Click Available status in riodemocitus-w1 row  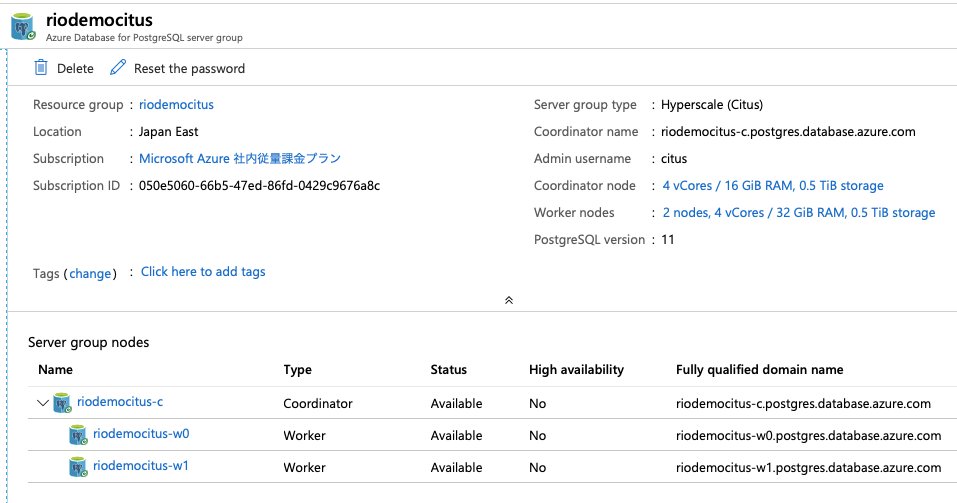(x=457, y=468)
